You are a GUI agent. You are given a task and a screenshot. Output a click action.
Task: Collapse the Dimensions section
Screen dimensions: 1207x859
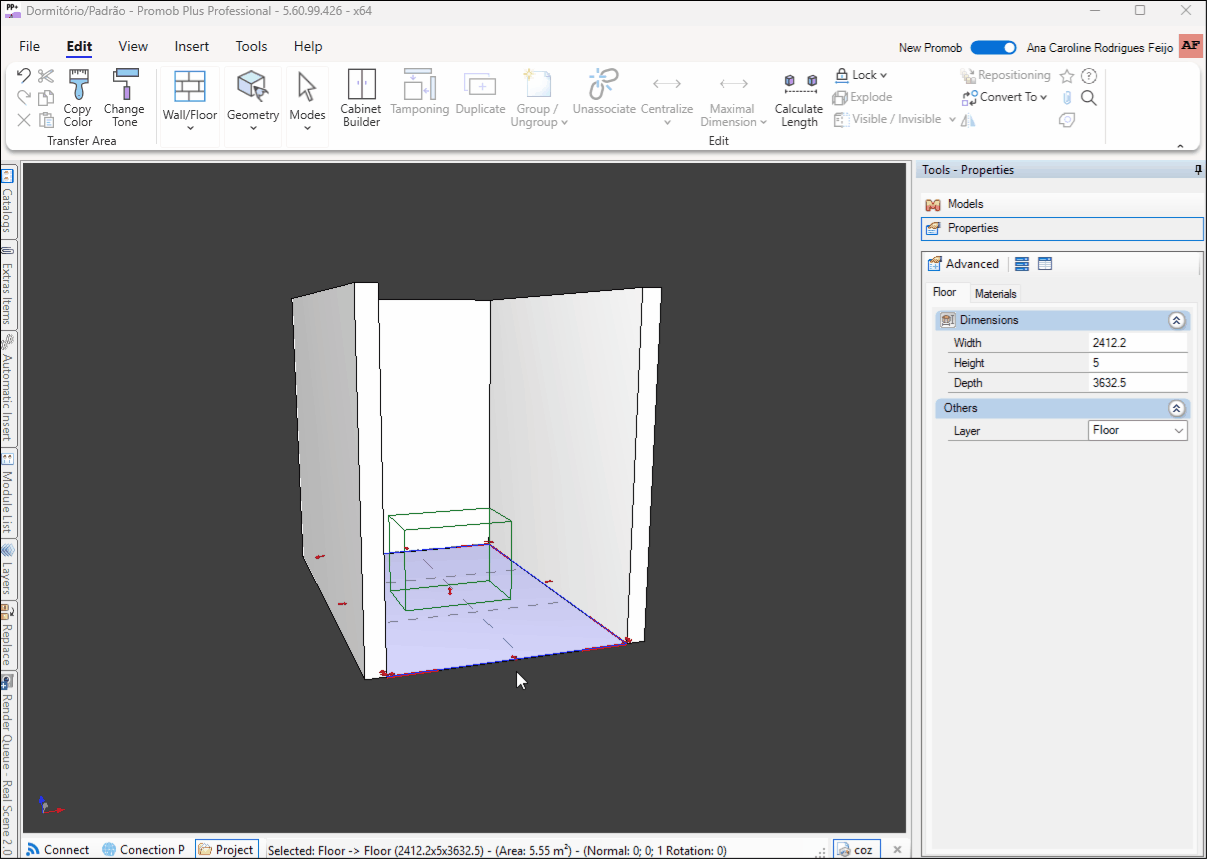pos(1176,321)
